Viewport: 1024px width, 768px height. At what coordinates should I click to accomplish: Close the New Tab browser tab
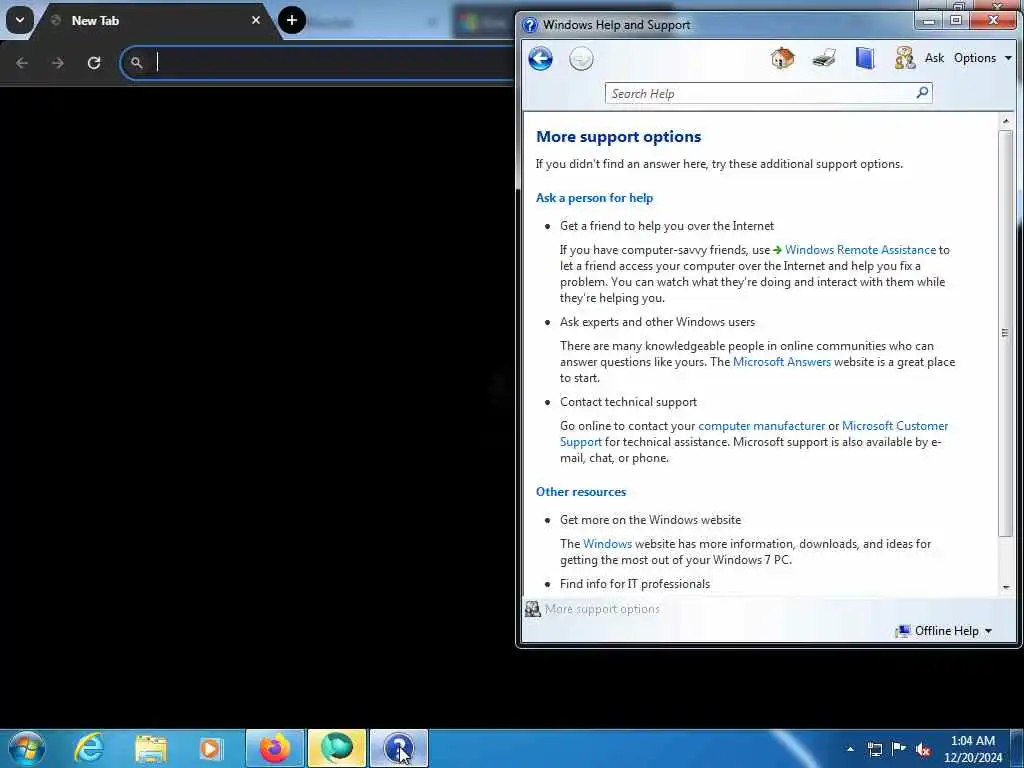[256, 20]
